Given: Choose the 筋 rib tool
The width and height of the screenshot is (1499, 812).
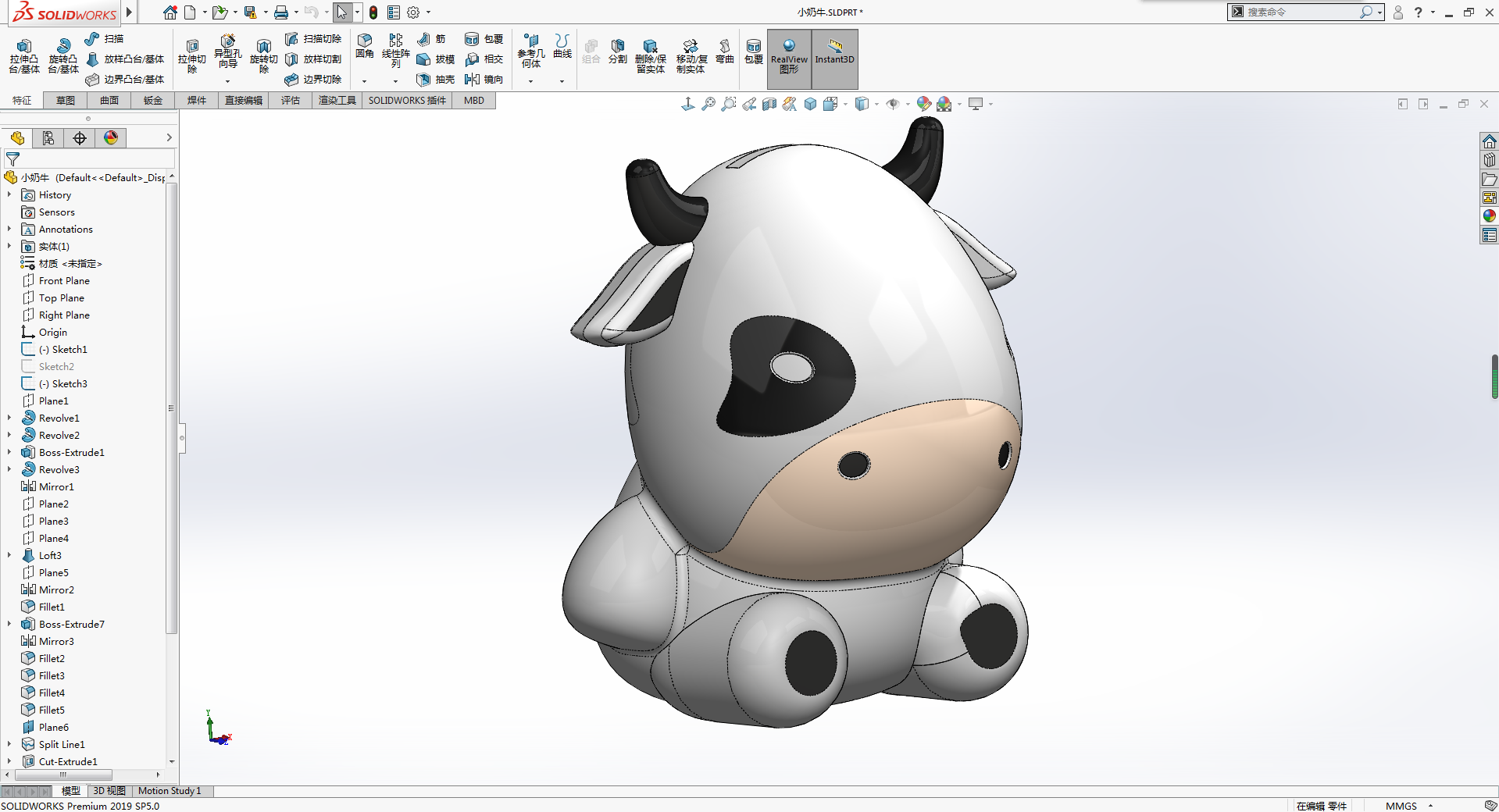Looking at the screenshot, I should coord(431,38).
